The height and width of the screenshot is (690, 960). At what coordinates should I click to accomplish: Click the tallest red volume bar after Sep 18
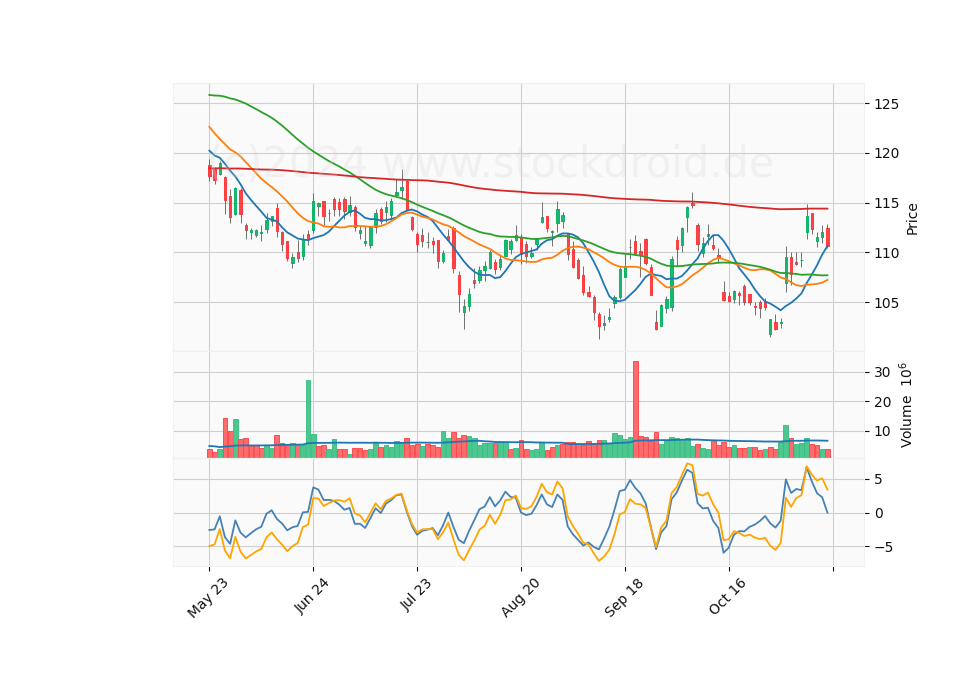point(636,410)
